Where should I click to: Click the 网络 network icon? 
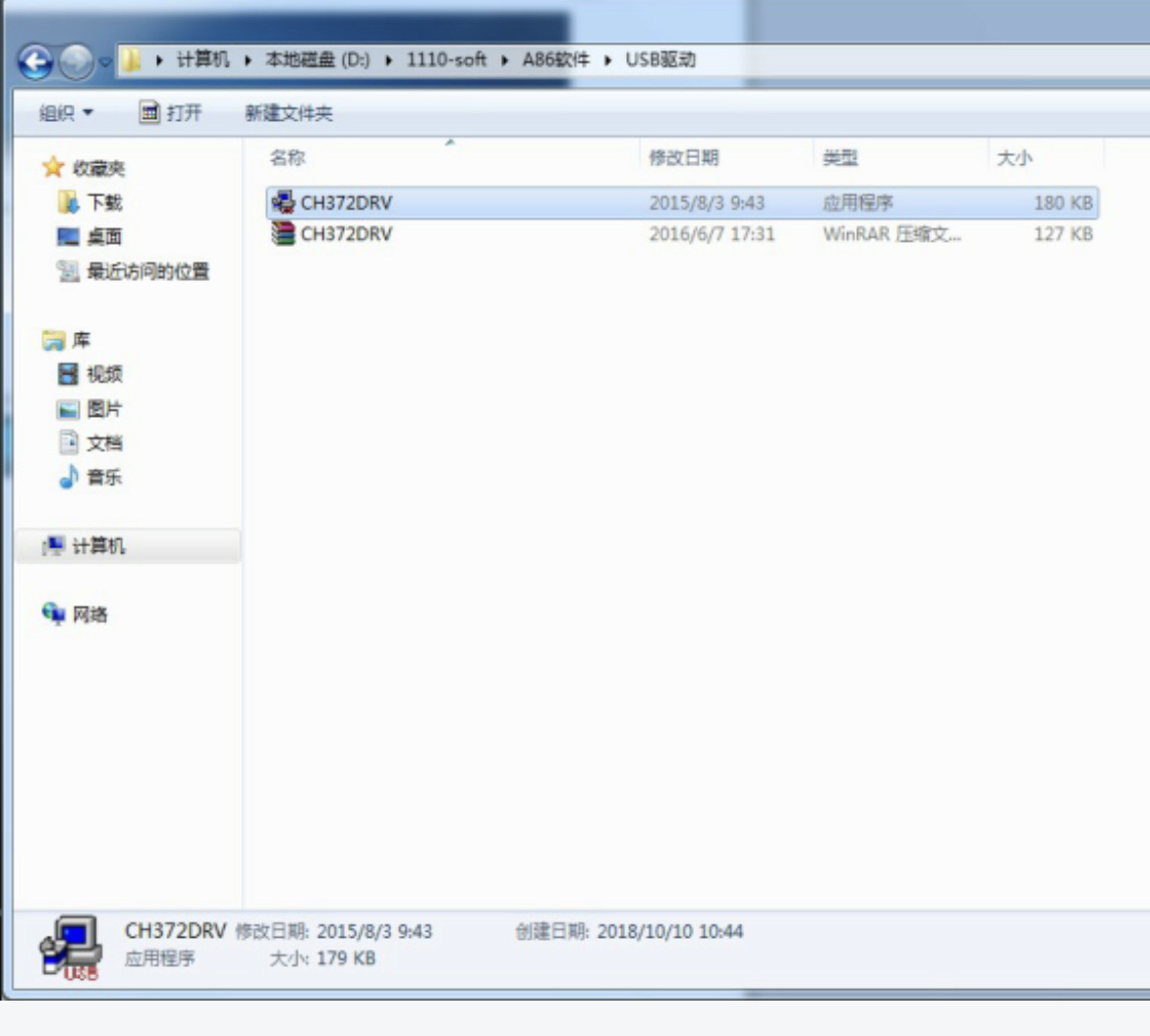(53, 613)
